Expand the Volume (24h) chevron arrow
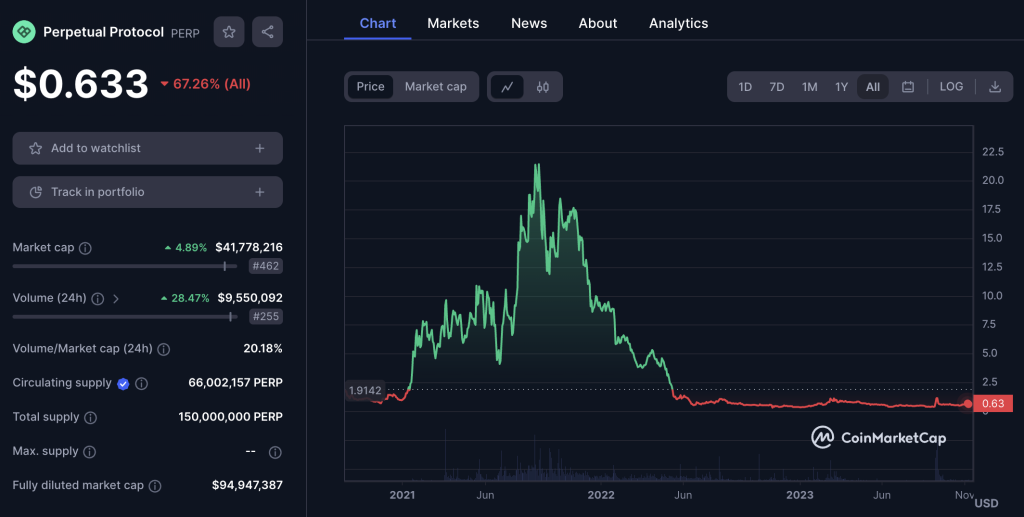 [116, 298]
